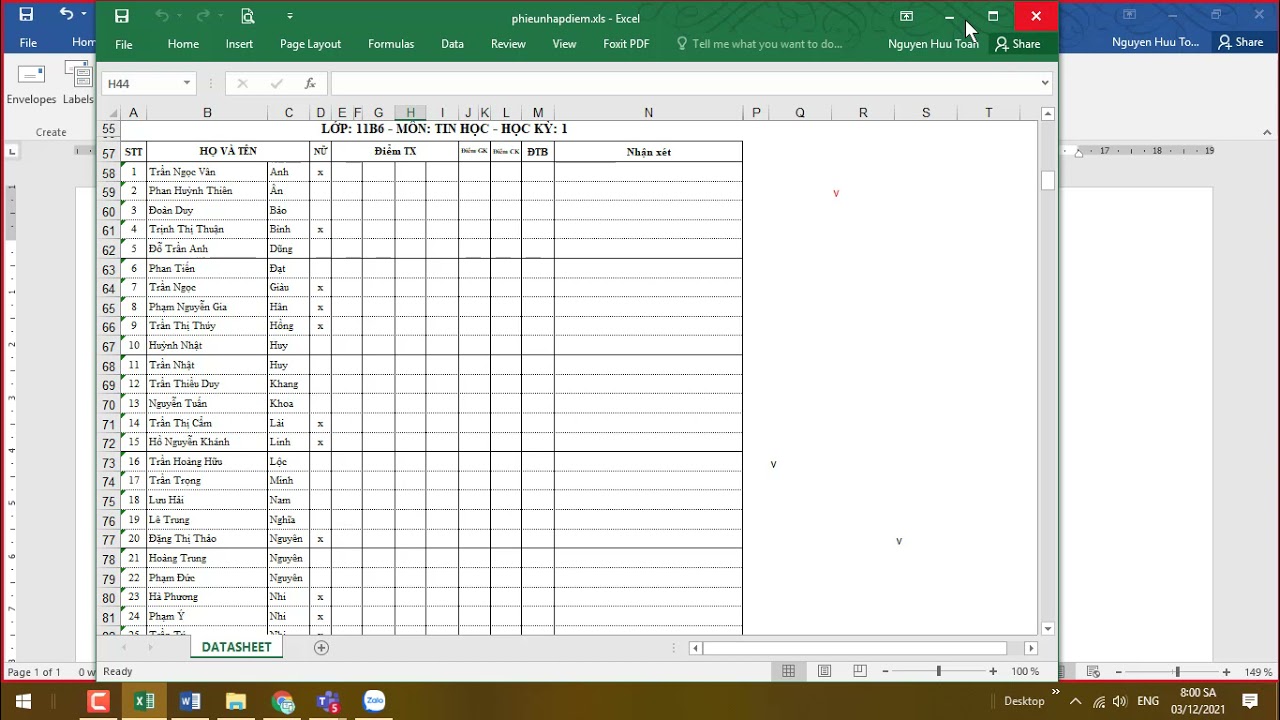This screenshot has height=720, width=1280.
Task: Switch to the Review tab
Action: pos(508,44)
